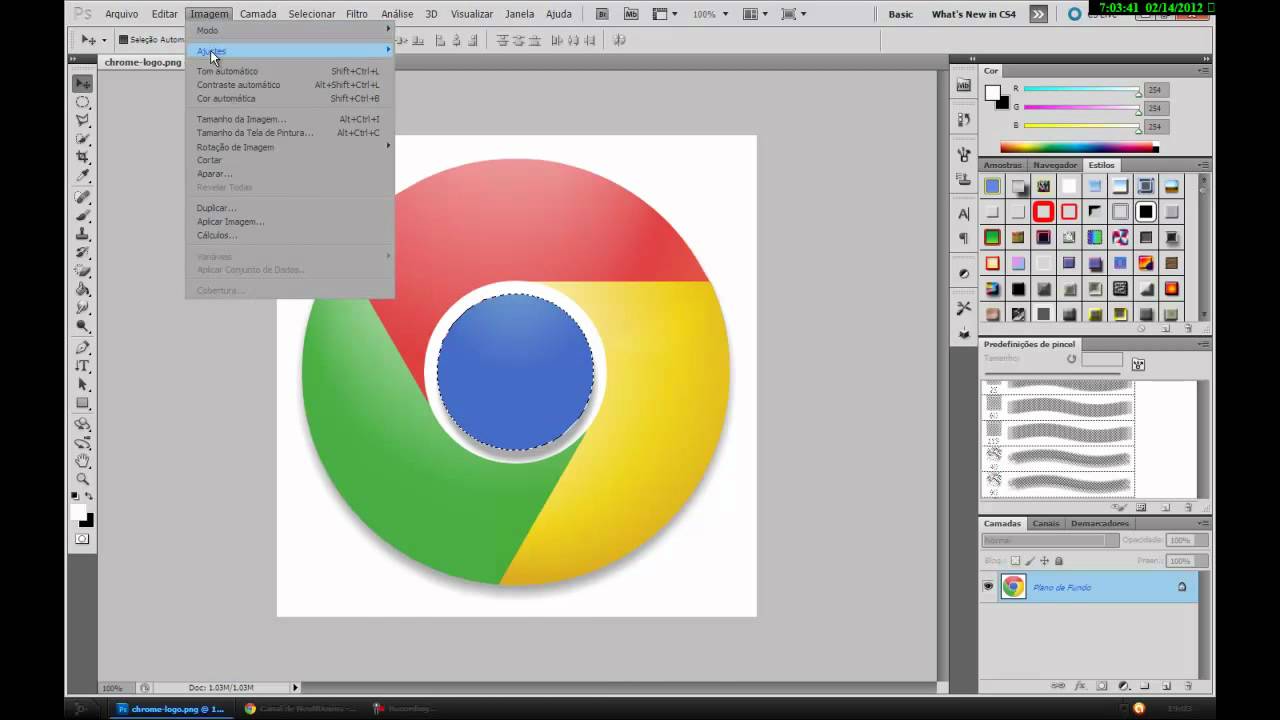
Task: Select the Rectangle shape tool
Action: tap(83, 404)
